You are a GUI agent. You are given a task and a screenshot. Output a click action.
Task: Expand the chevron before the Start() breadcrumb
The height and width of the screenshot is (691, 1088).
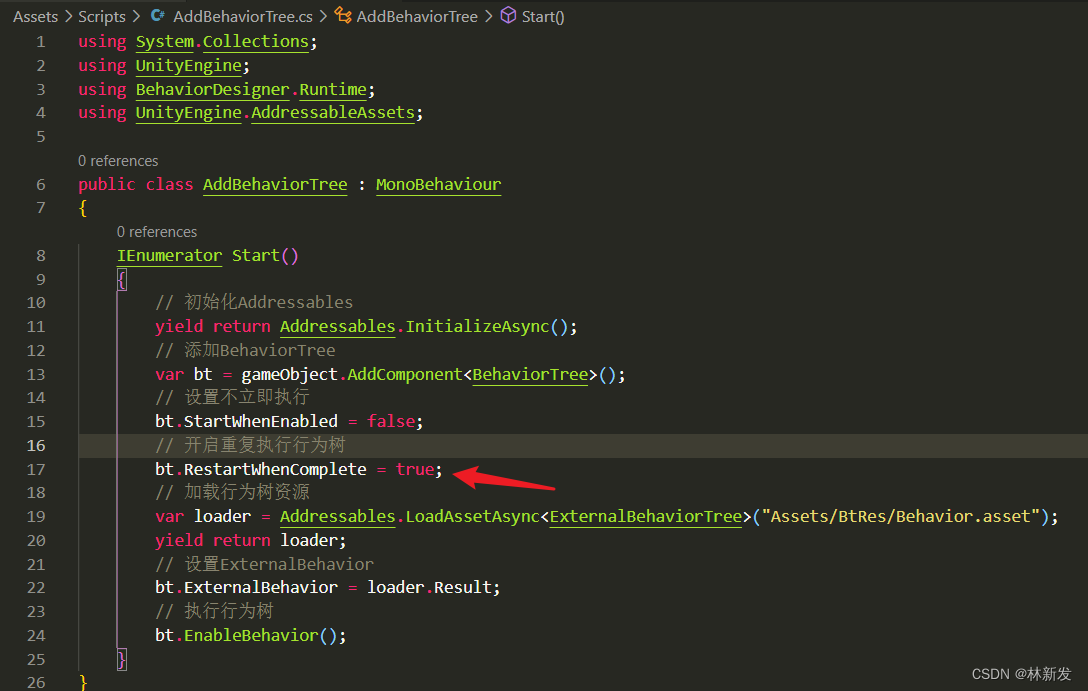[488, 17]
